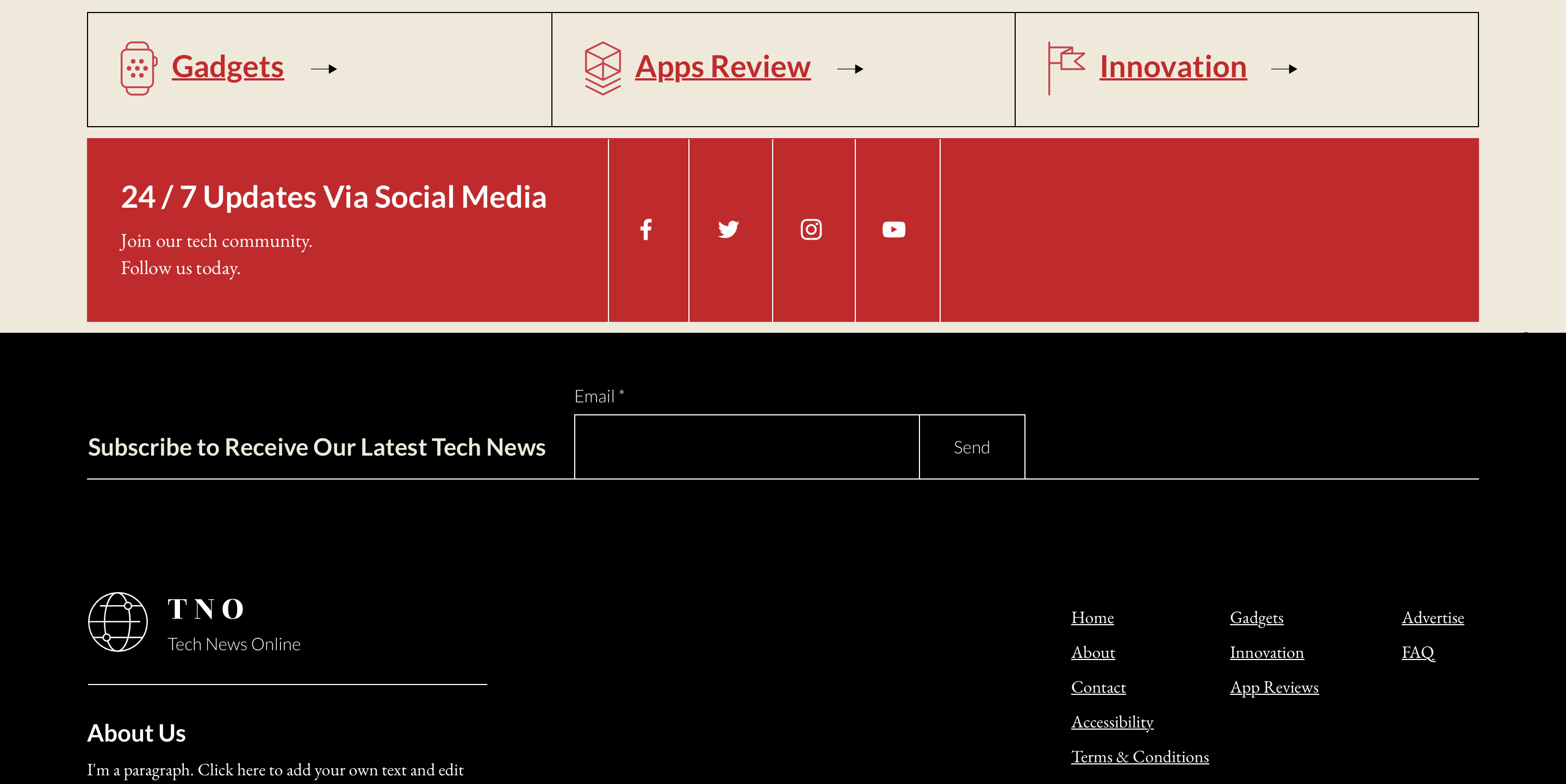Open the Accessibility footer link
This screenshot has height=784, width=1566.
click(1112, 721)
